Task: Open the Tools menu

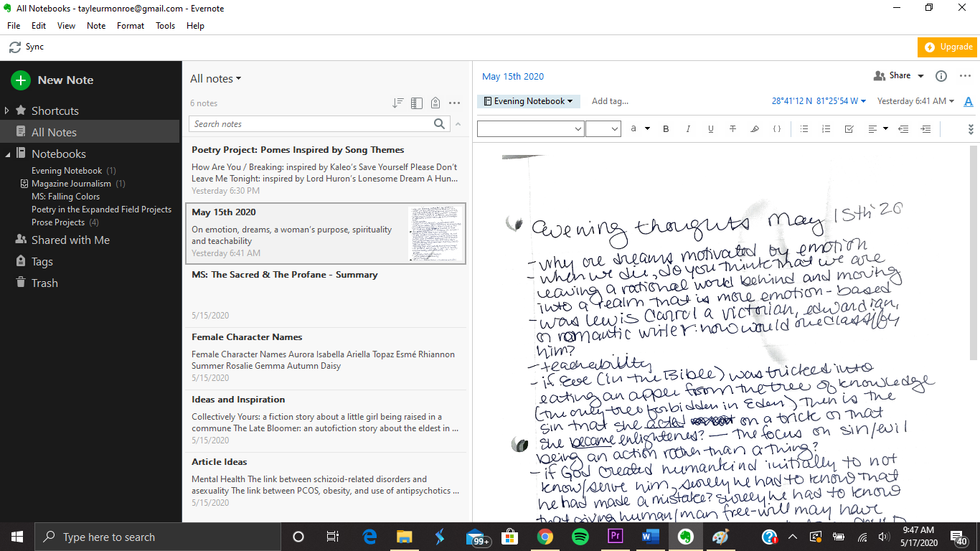Action: tap(165, 25)
